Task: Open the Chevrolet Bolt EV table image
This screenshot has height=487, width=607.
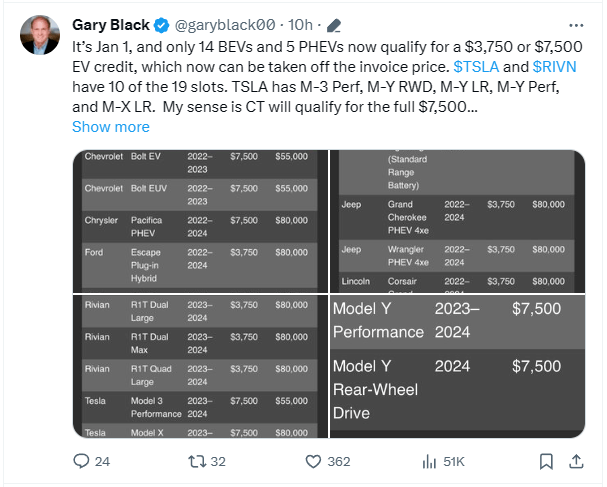Action: tap(199, 220)
